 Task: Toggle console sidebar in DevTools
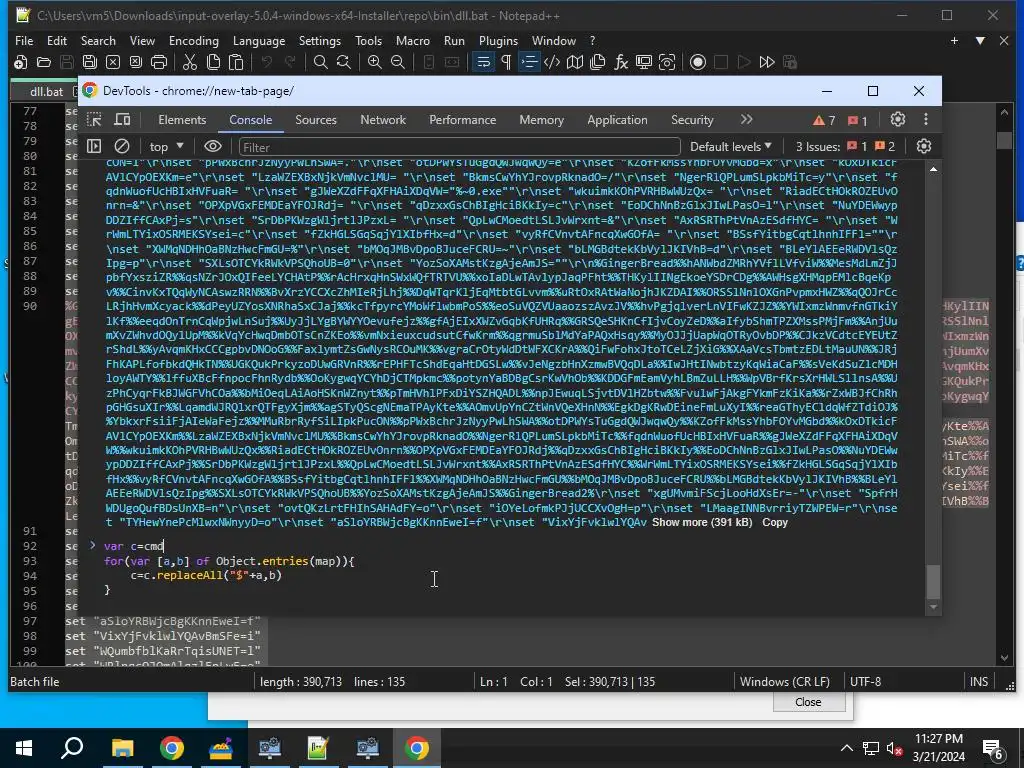click(94, 146)
